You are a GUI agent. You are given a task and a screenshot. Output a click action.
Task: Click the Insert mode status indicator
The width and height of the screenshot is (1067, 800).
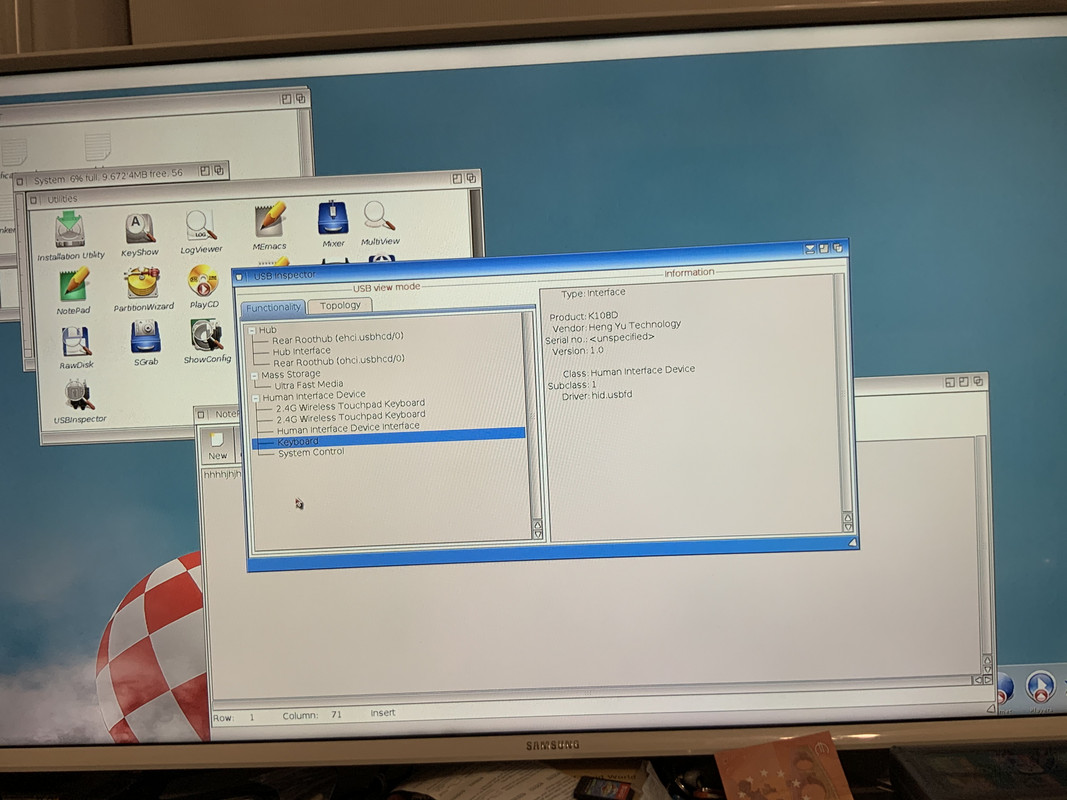382,713
